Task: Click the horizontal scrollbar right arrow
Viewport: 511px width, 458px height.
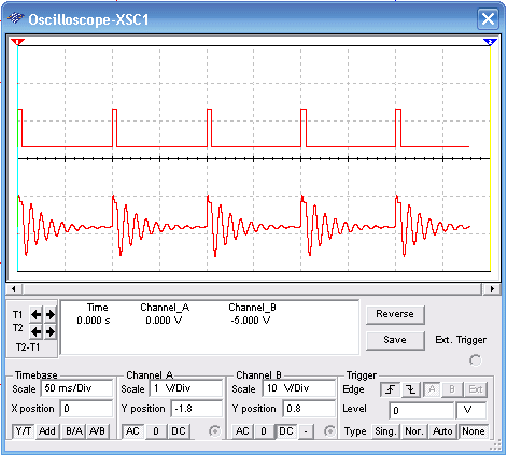Action: point(492,289)
